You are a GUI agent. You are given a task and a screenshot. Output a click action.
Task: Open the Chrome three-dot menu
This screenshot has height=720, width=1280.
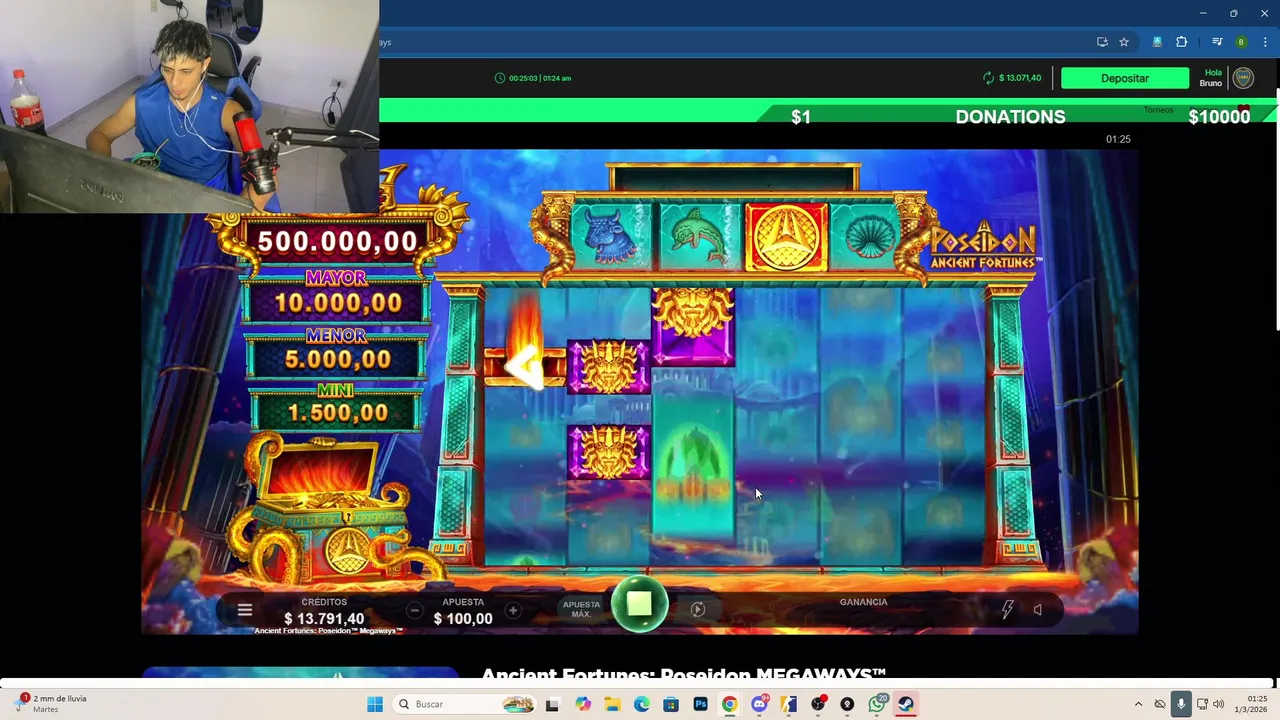1265,42
